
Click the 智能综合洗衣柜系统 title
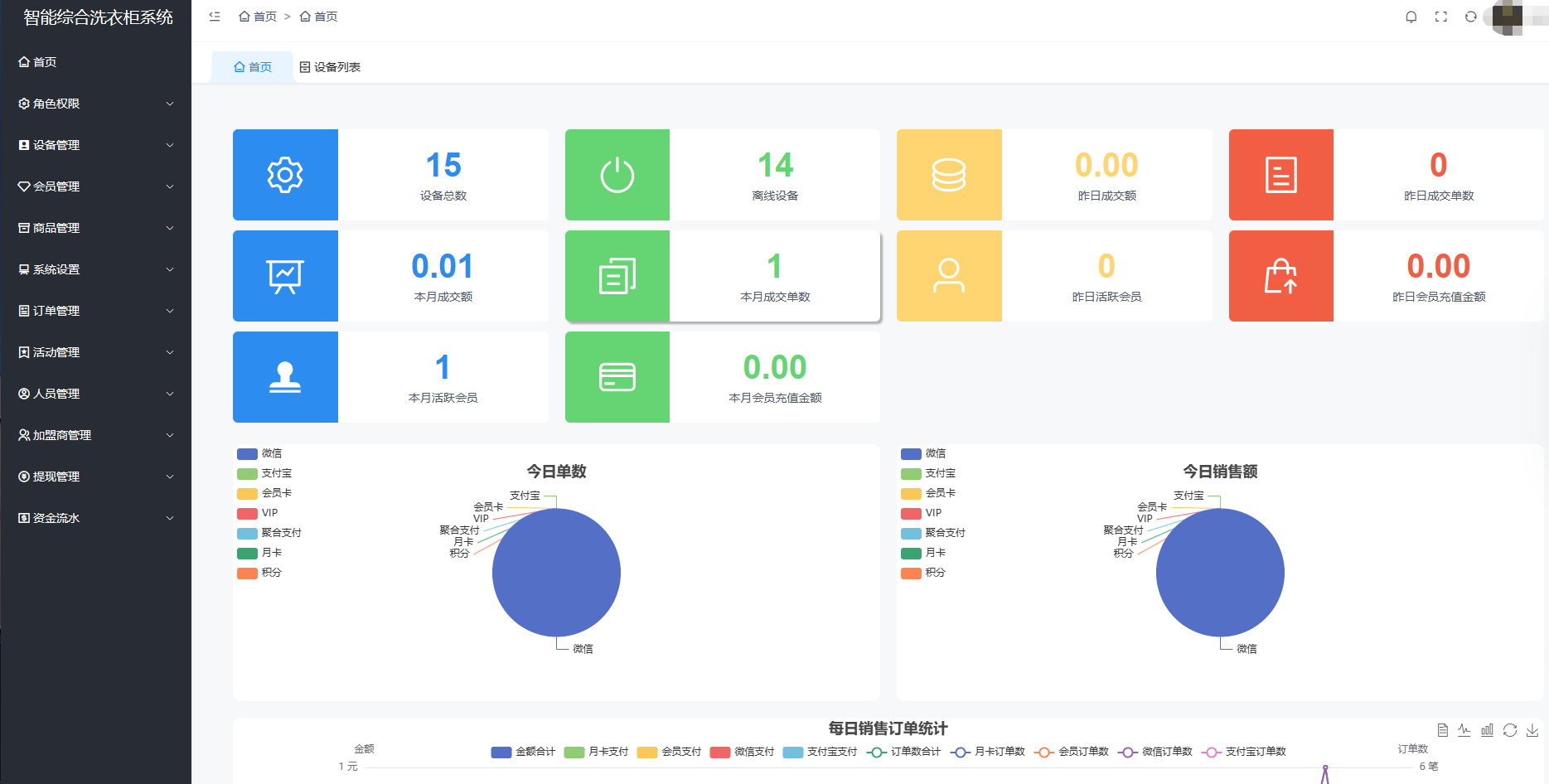click(98, 17)
